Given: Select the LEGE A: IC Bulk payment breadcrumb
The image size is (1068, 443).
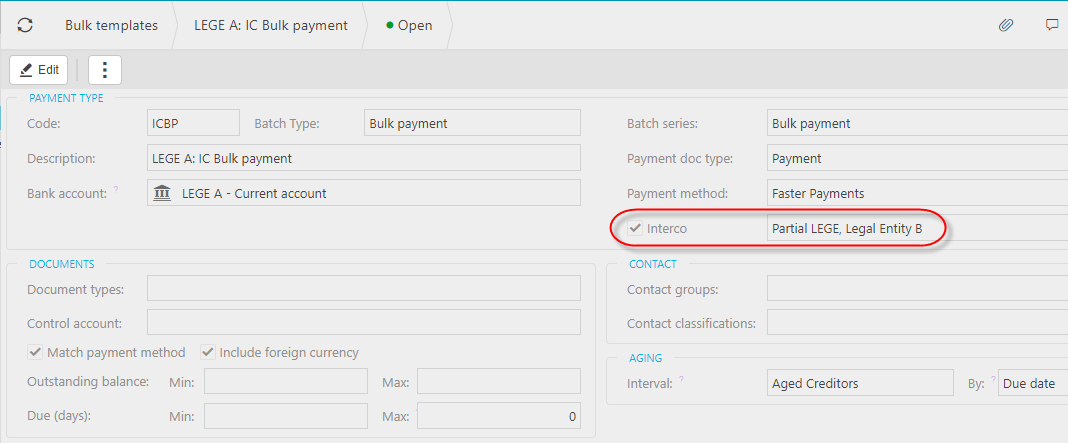Looking at the screenshot, I should (x=270, y=25).
